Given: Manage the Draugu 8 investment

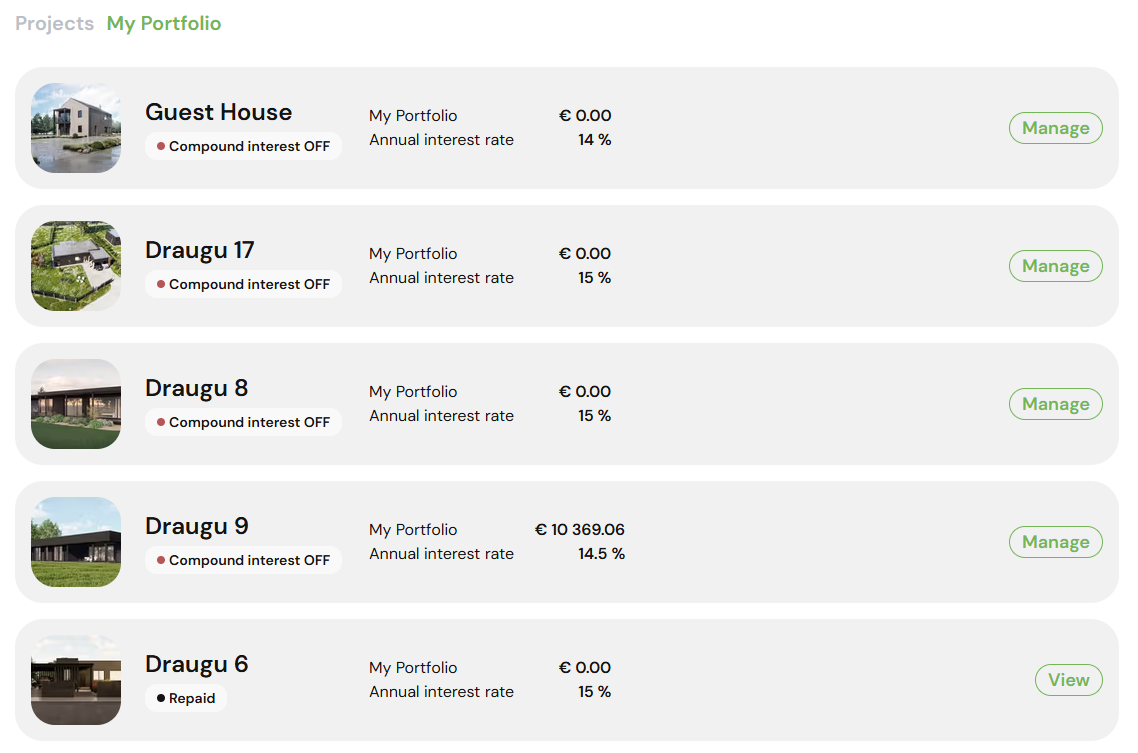Looking at the screenshot, I should 1055,403.
